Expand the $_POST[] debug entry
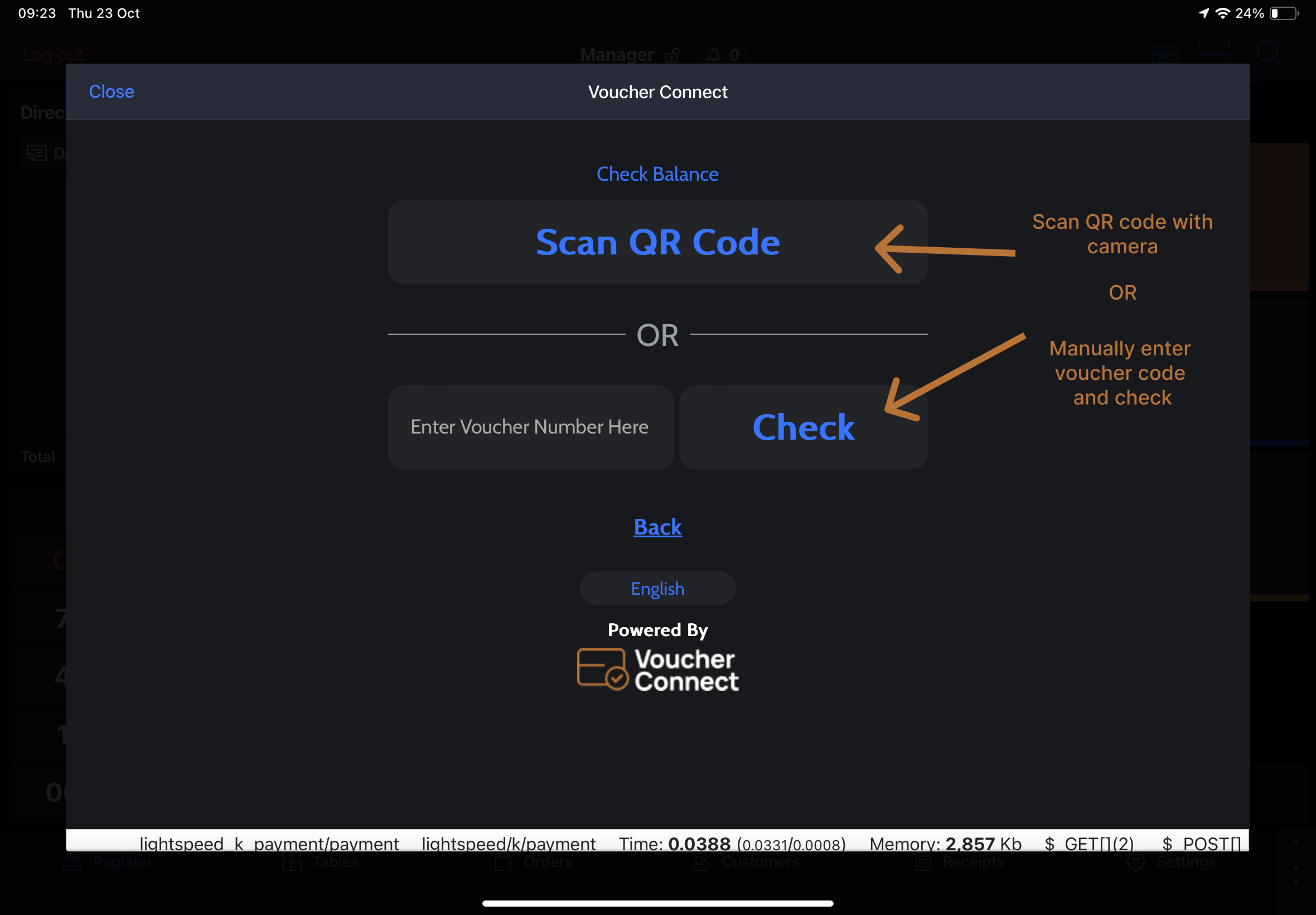The height and width of the screenshot is (915, 1316). pos(1201,844)
